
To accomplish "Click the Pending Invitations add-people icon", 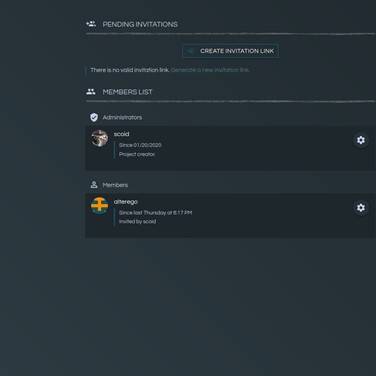I will (x=91, y=24).
